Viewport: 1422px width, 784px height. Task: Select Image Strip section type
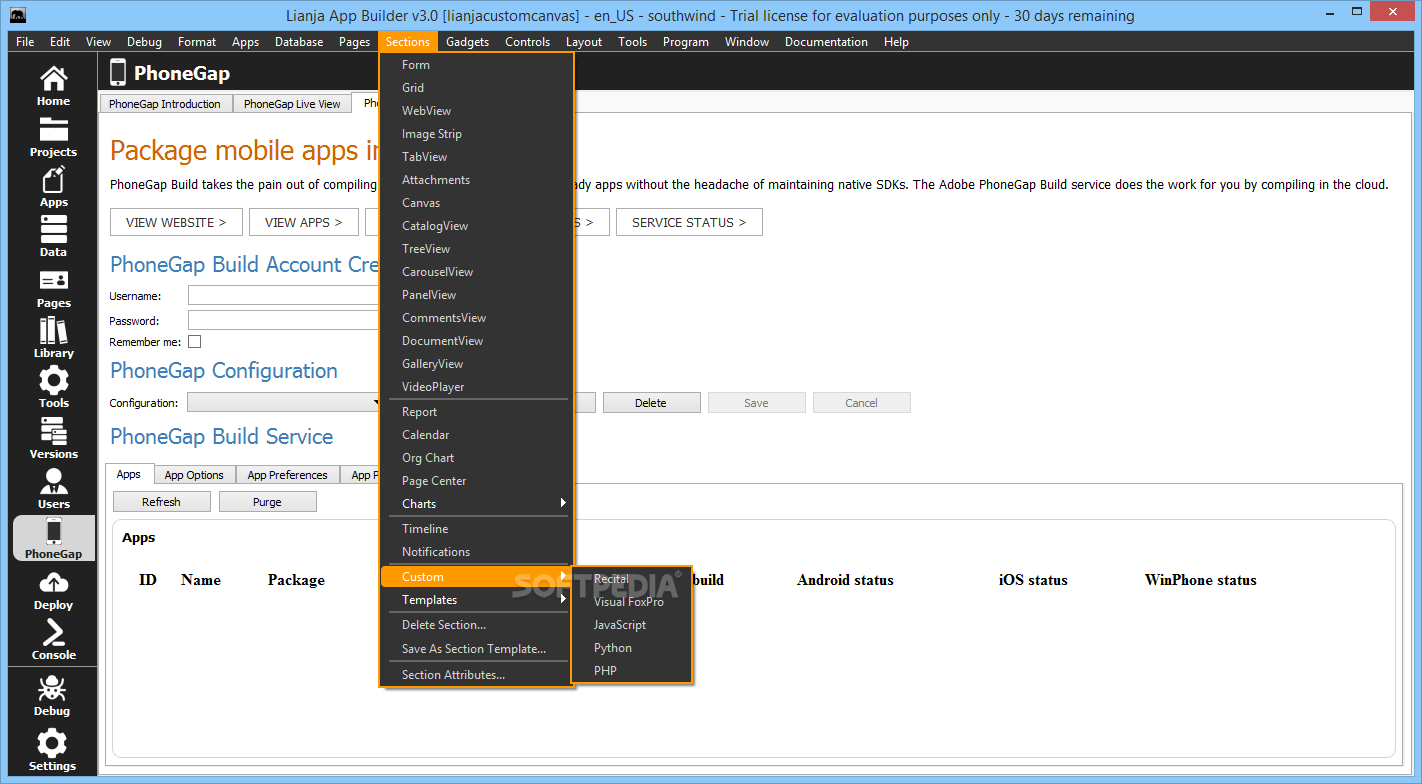[477, 134]
